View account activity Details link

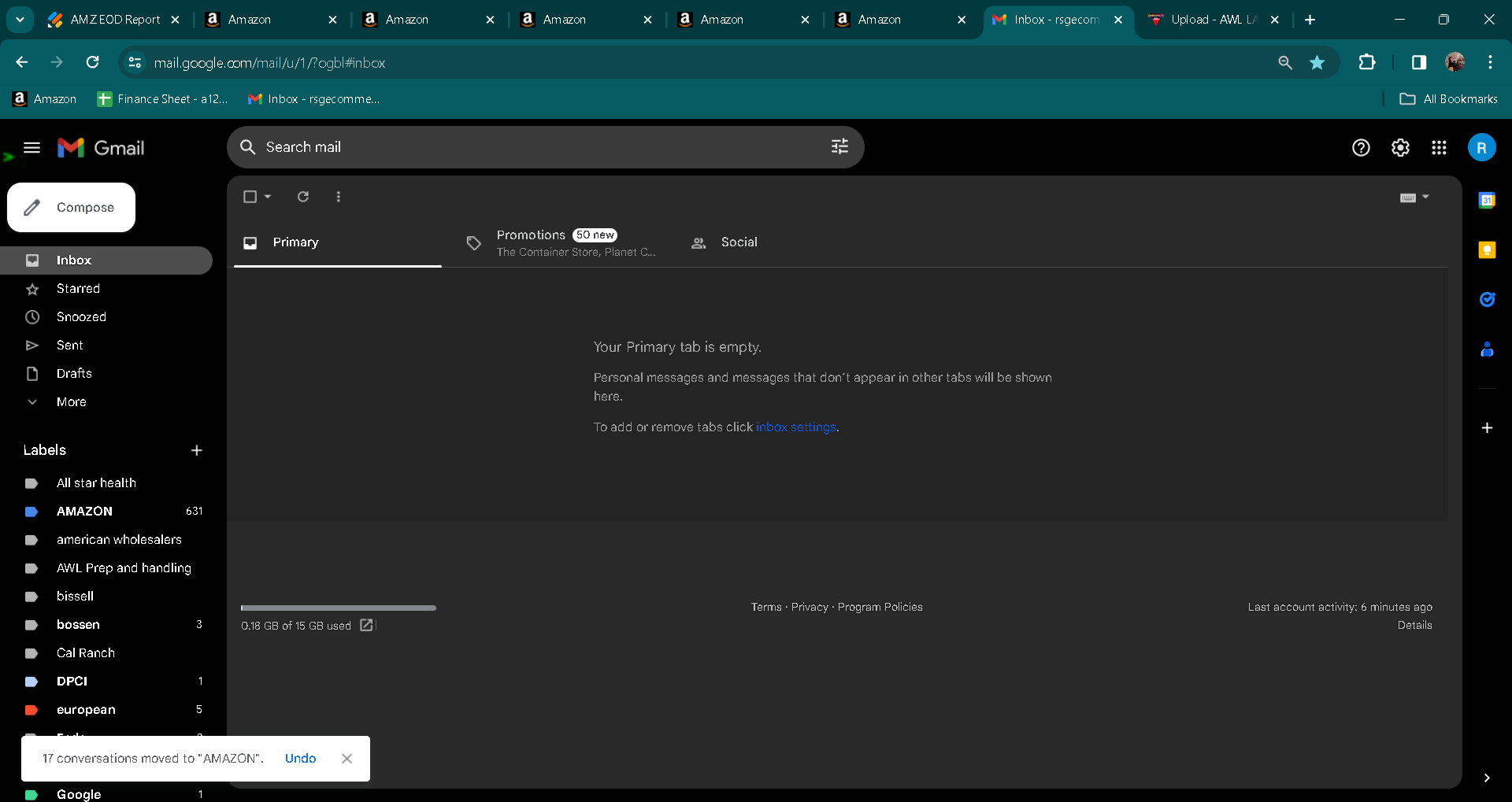[x=1414, y=625]
